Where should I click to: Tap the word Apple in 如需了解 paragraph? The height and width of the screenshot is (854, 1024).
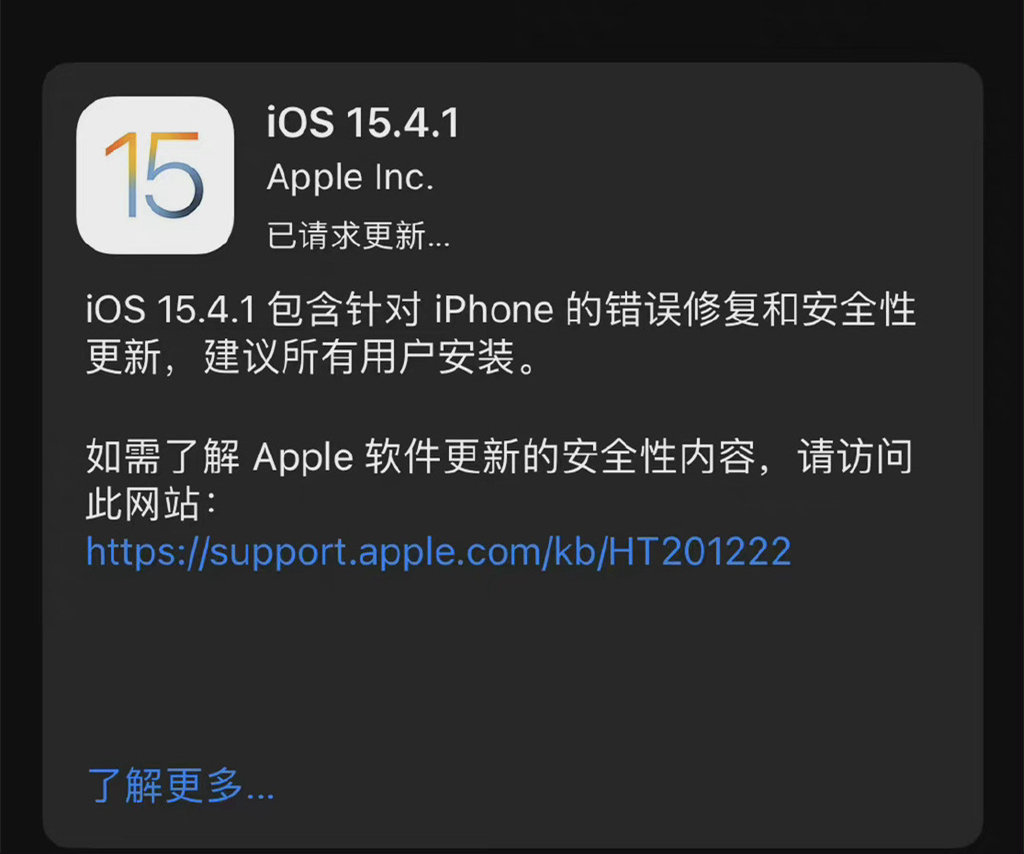(x=303, y=457)
